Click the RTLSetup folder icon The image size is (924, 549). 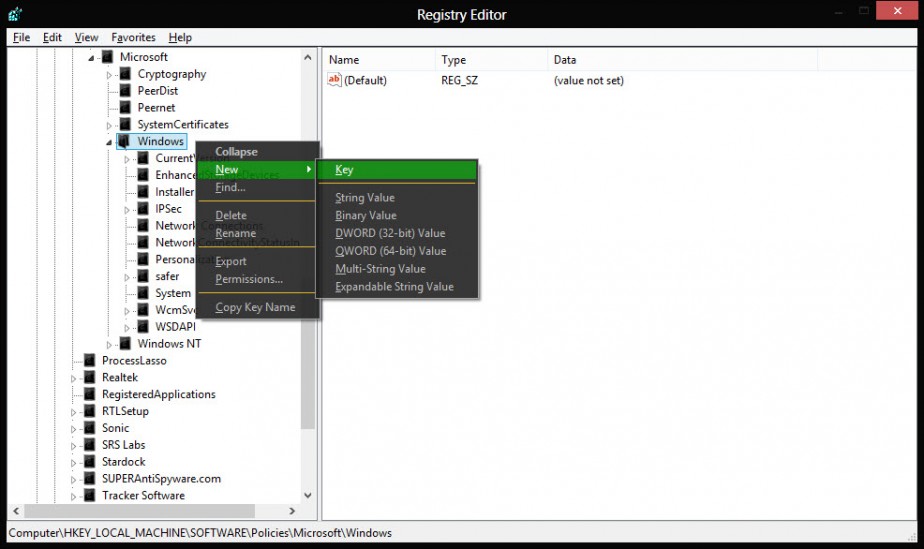(x=90, y=411)
